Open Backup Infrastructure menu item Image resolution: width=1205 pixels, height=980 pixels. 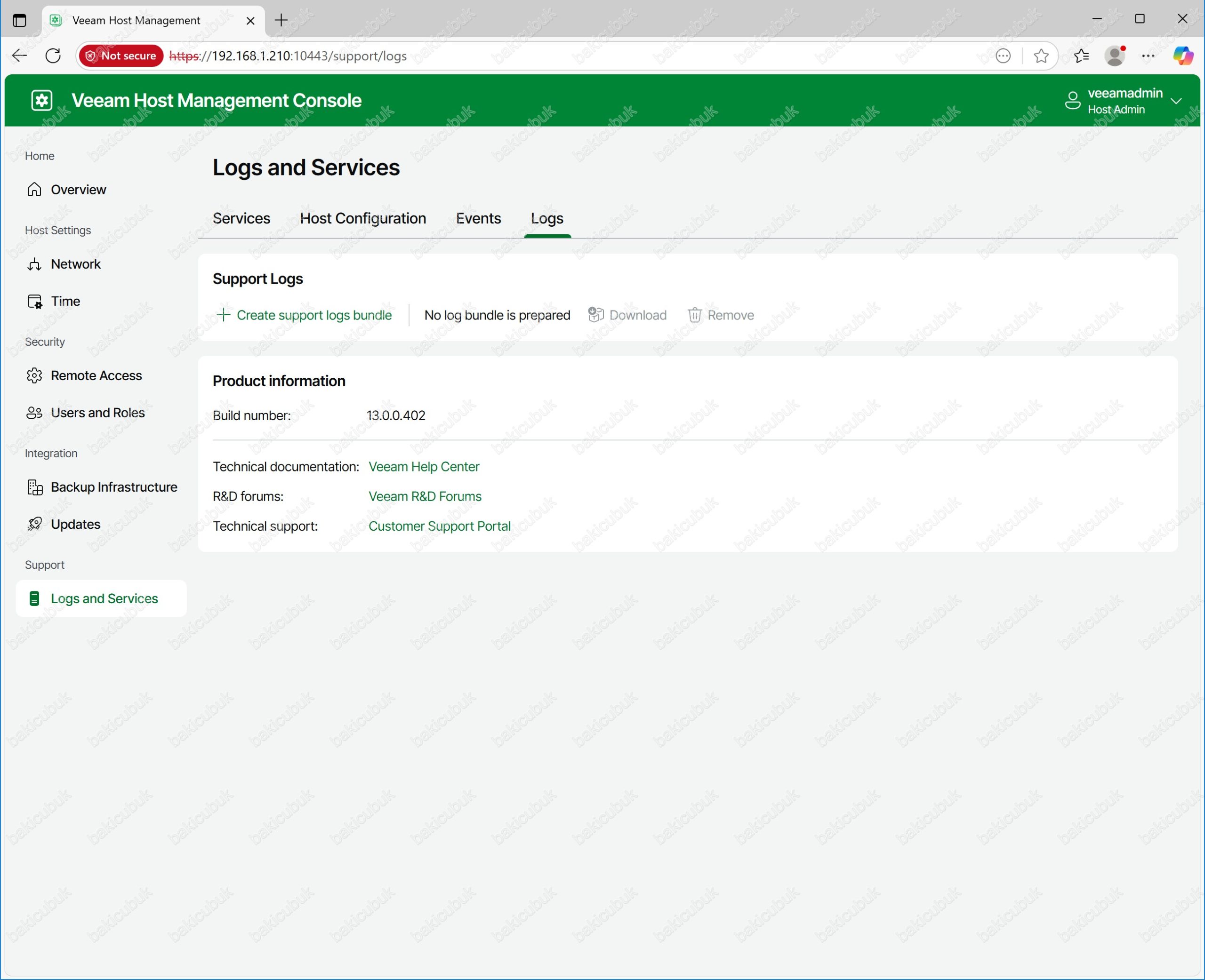coord(114,487)
